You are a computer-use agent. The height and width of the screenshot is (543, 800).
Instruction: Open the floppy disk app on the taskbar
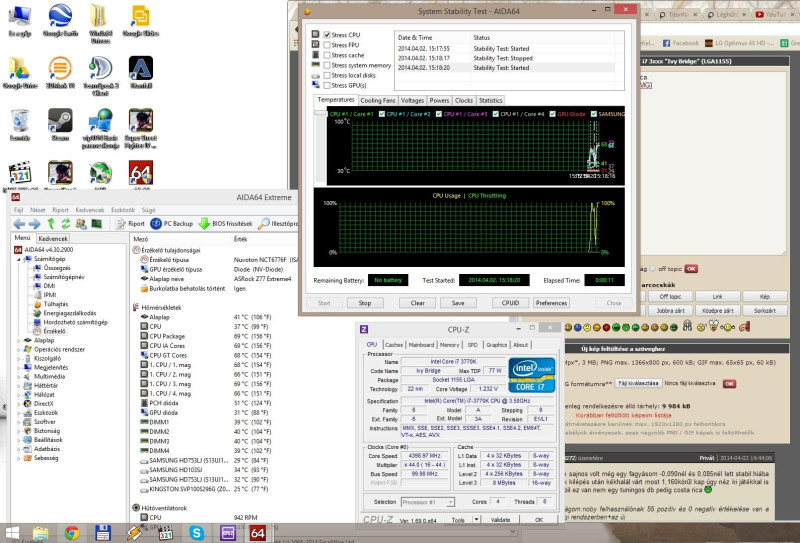103,533
